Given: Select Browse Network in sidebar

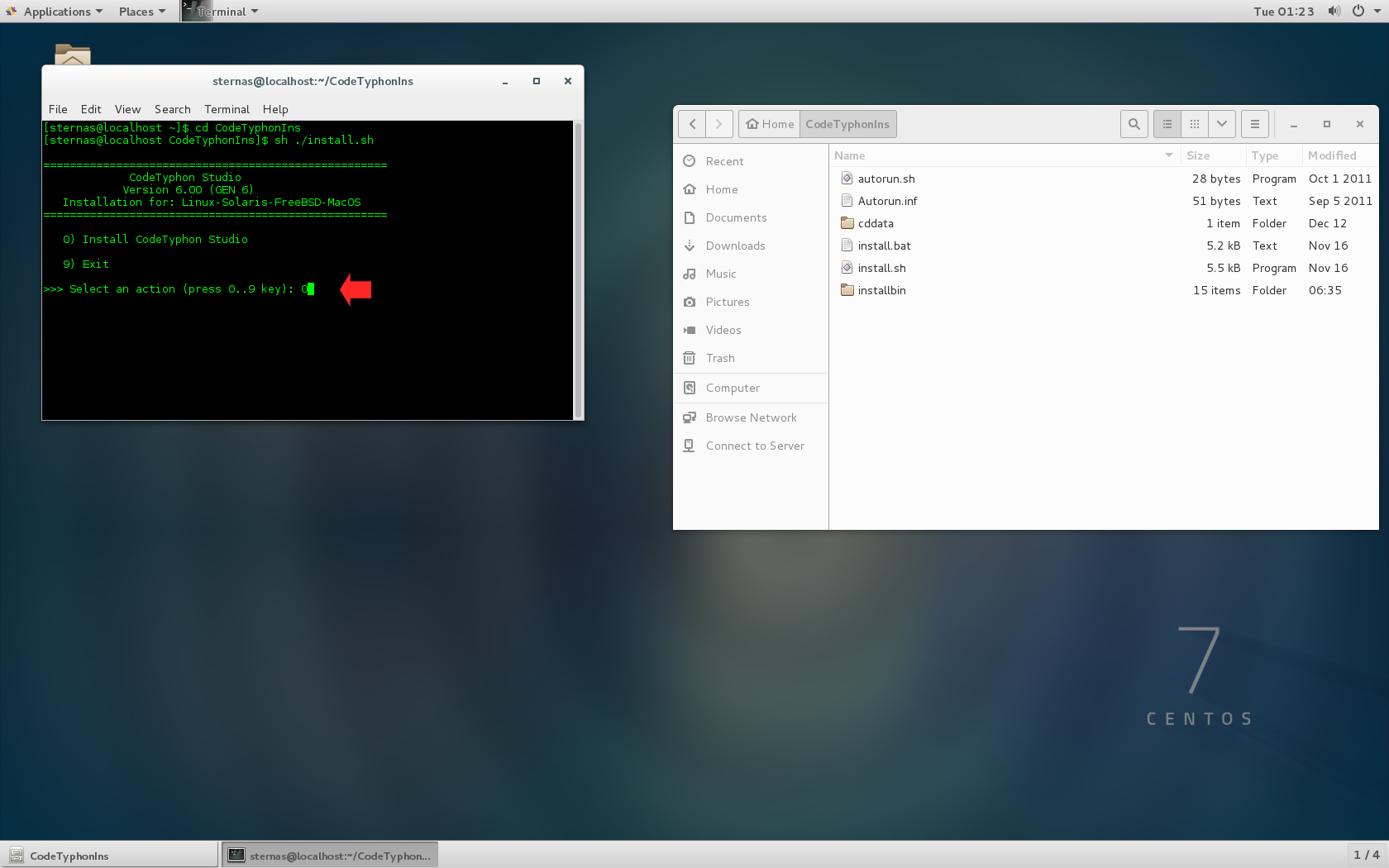Looking at the screenshot, I should 751,417.
